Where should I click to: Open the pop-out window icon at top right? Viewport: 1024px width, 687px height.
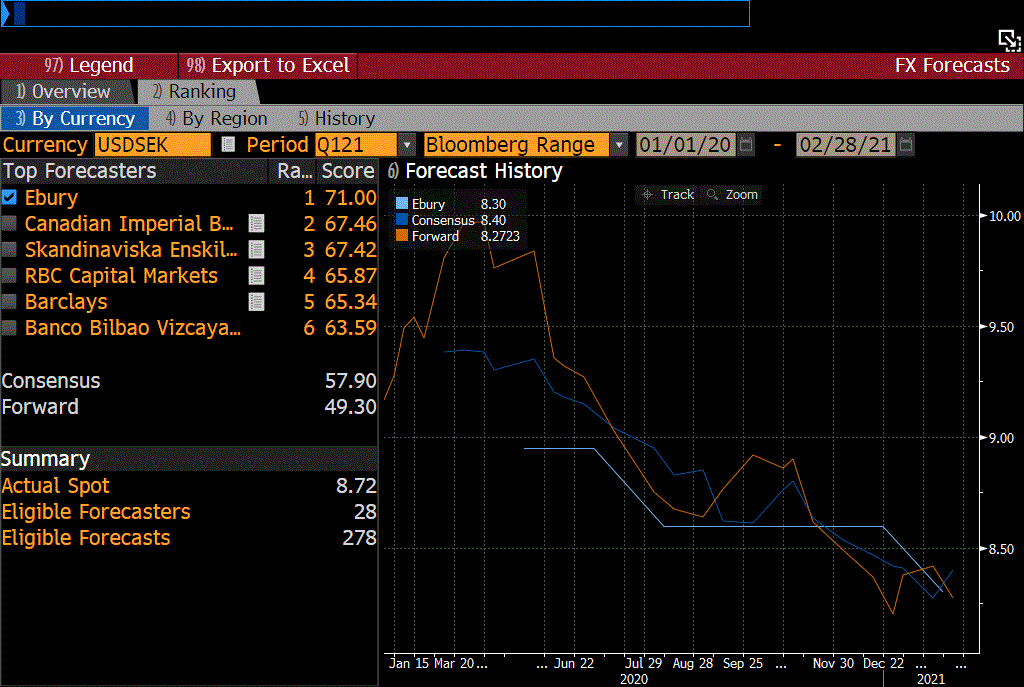click(1009, 40)
